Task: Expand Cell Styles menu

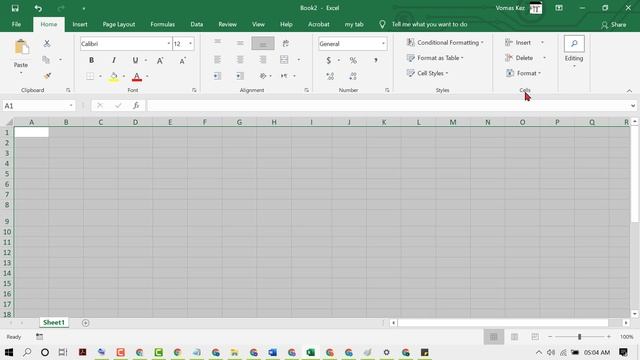Action: tap(427, 73)
